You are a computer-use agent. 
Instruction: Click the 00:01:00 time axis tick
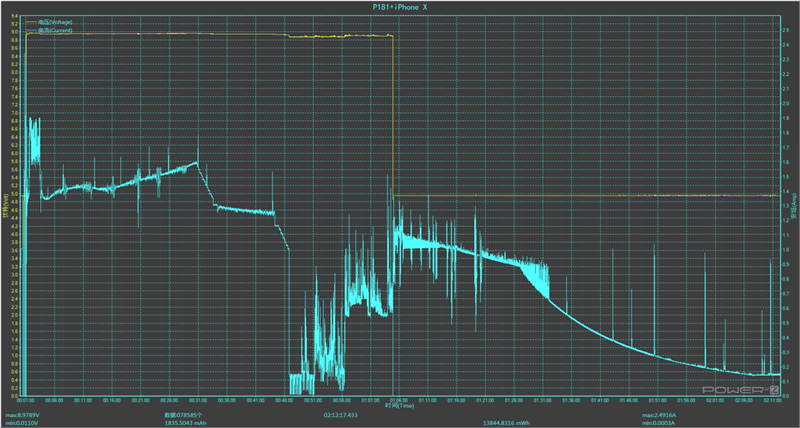coord(26,400)
